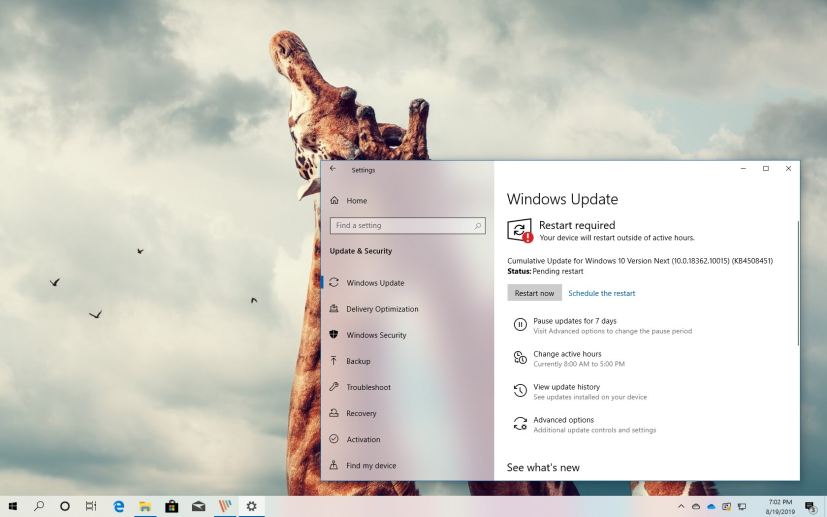
Task: Click the pause icon beside Pause updates
Action: coord(520,325)
